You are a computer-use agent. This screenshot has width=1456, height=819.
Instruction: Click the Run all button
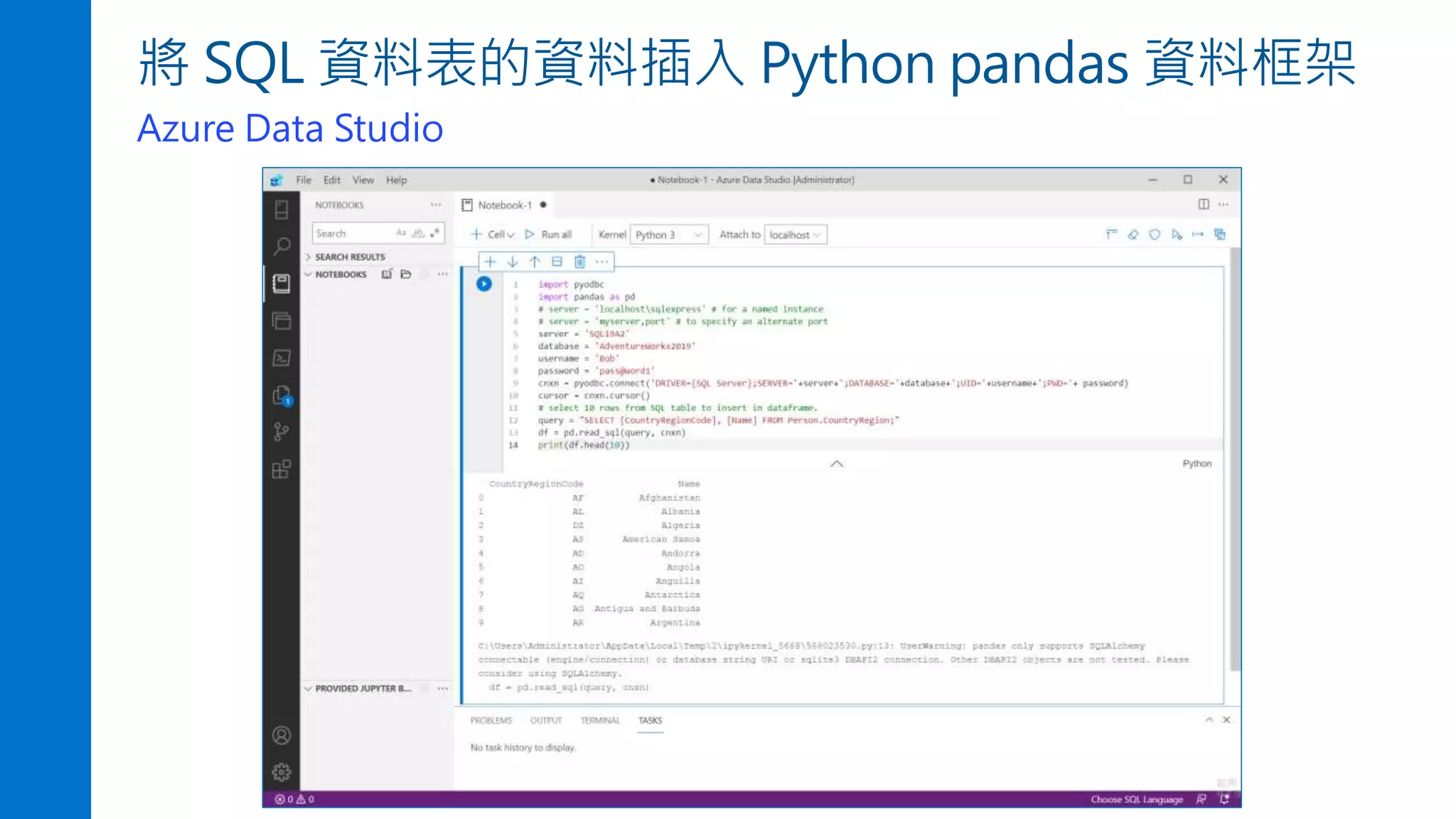click(x=548, y=235)
